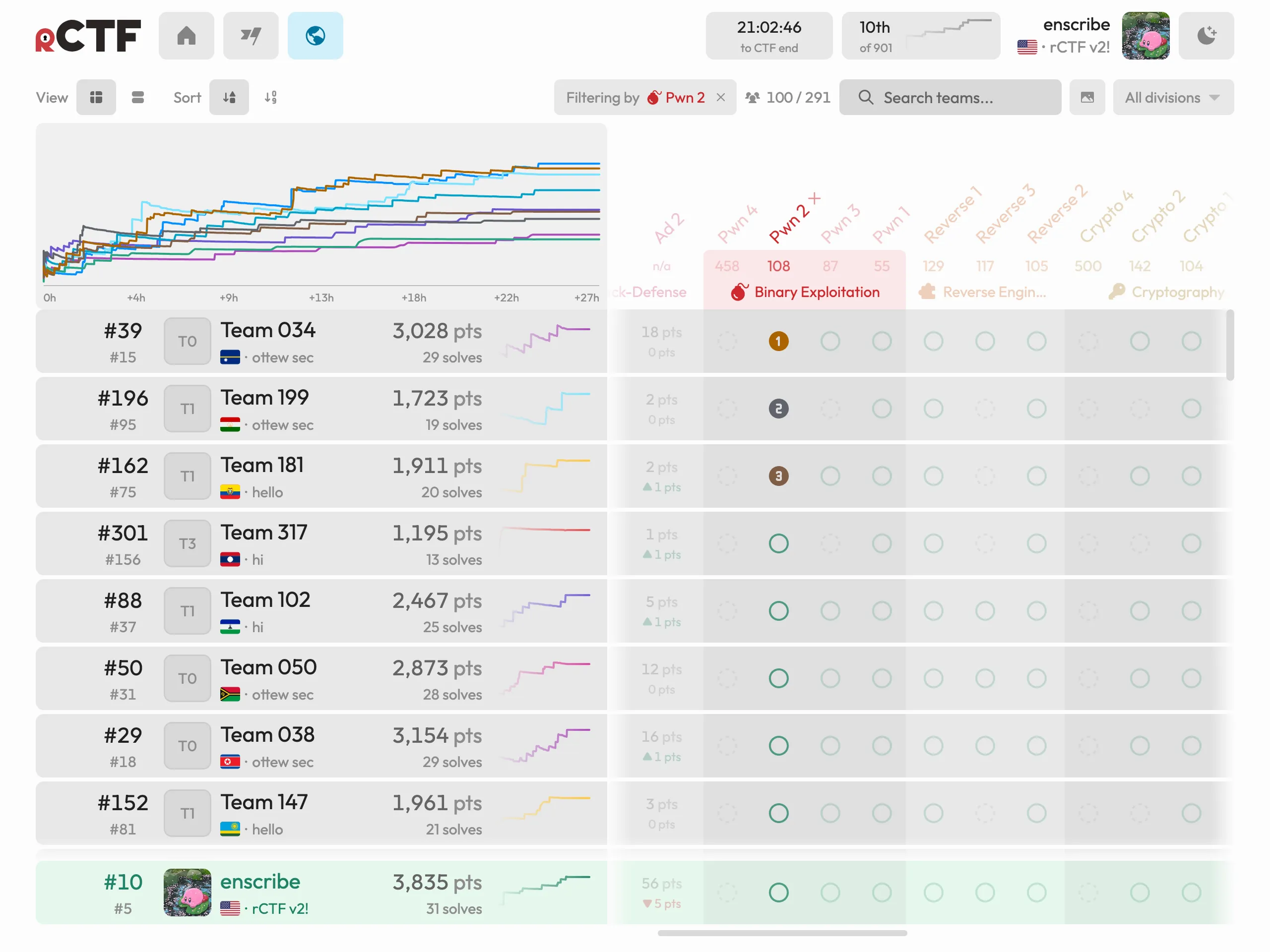Viewport: 1270px width, 952px height.
Task: Open the challenges flag icon
Action: 251,36
